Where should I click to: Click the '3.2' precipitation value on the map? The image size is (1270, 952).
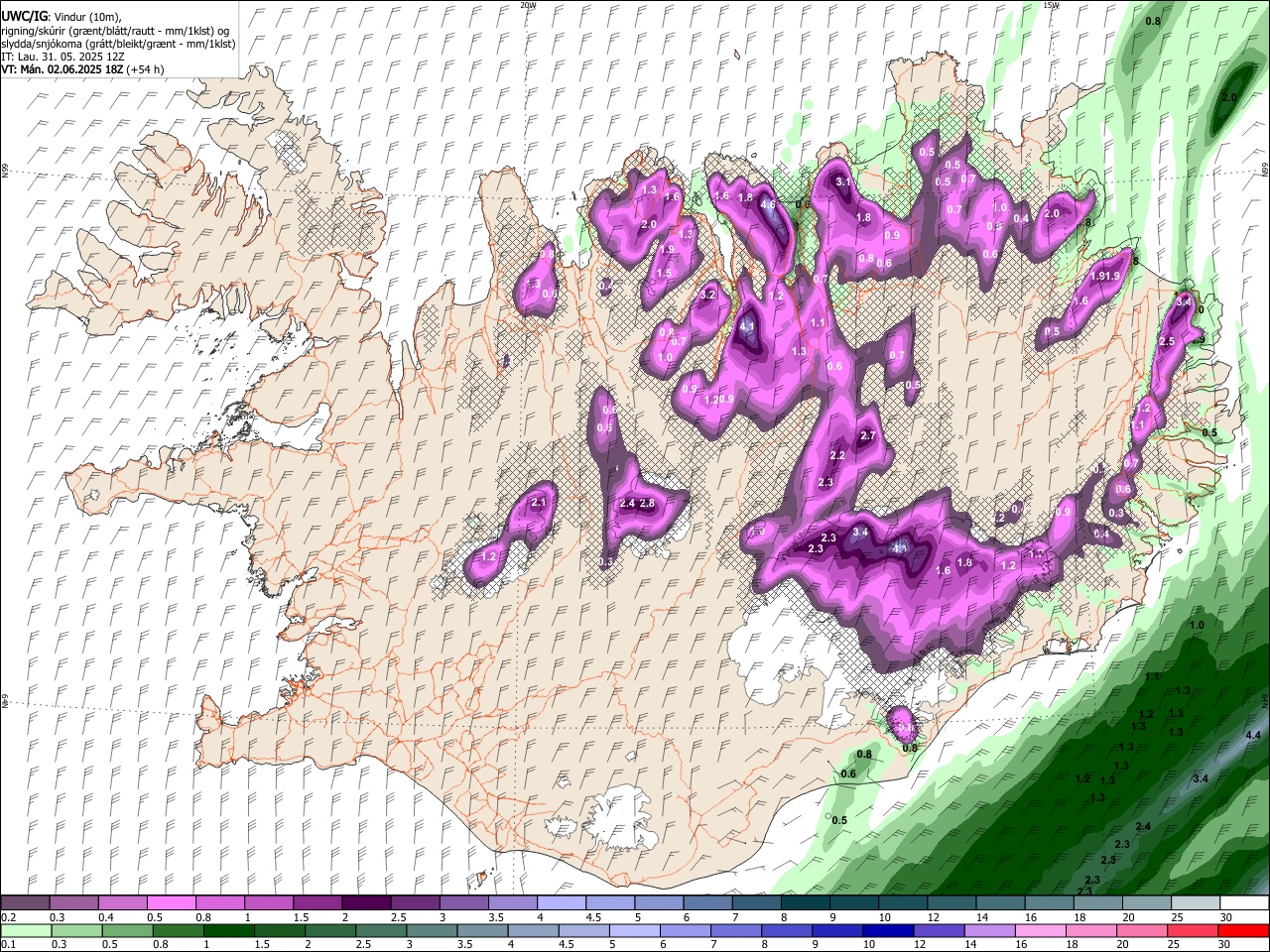click(x=707, y=295)
